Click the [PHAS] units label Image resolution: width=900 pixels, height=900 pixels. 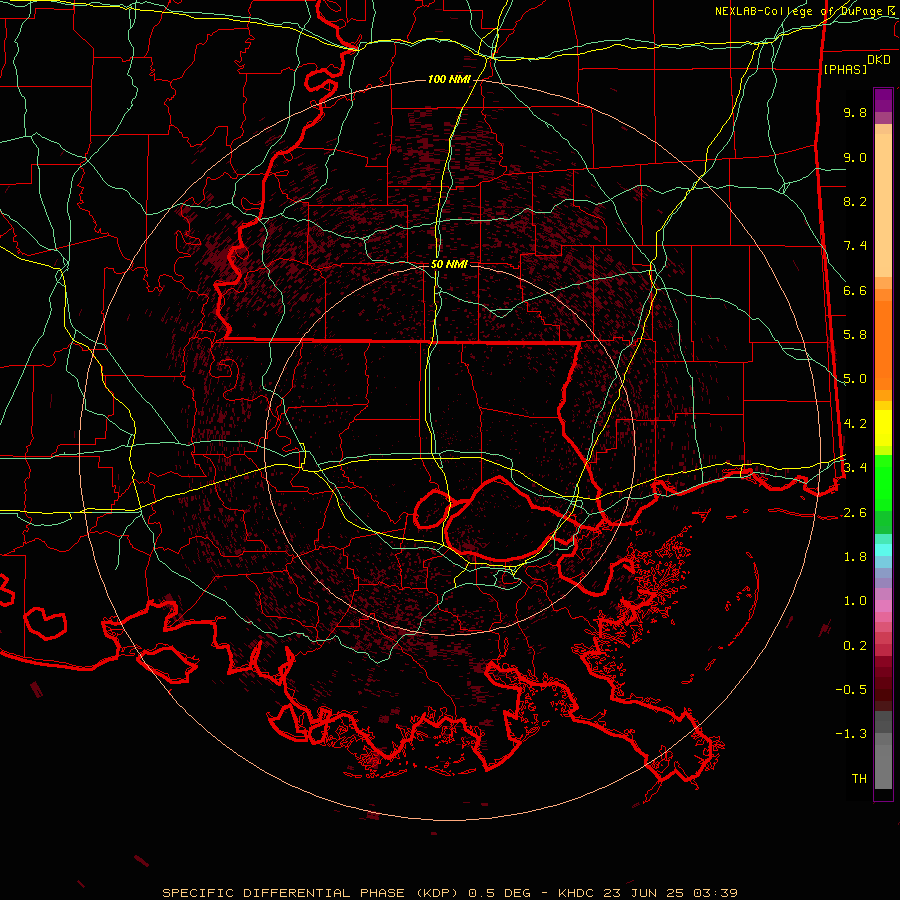[845, 69]
